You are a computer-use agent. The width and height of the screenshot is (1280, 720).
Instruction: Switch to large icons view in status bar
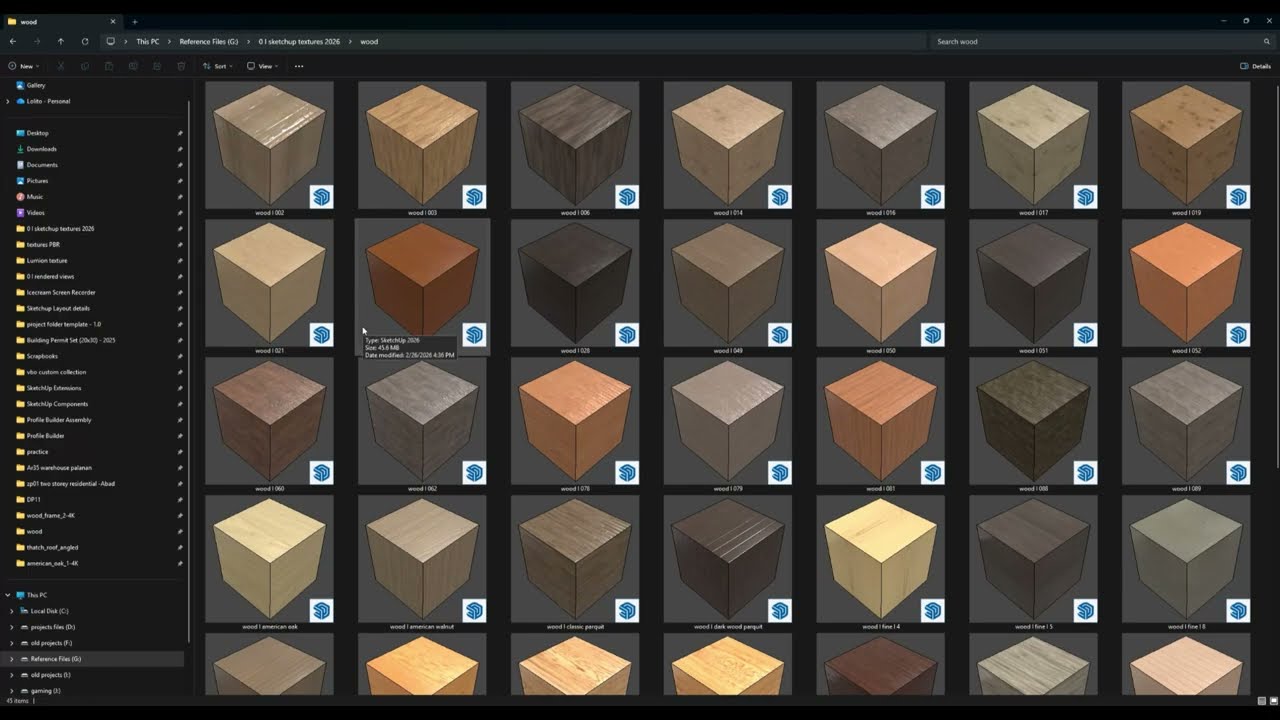coord(1272,701)
